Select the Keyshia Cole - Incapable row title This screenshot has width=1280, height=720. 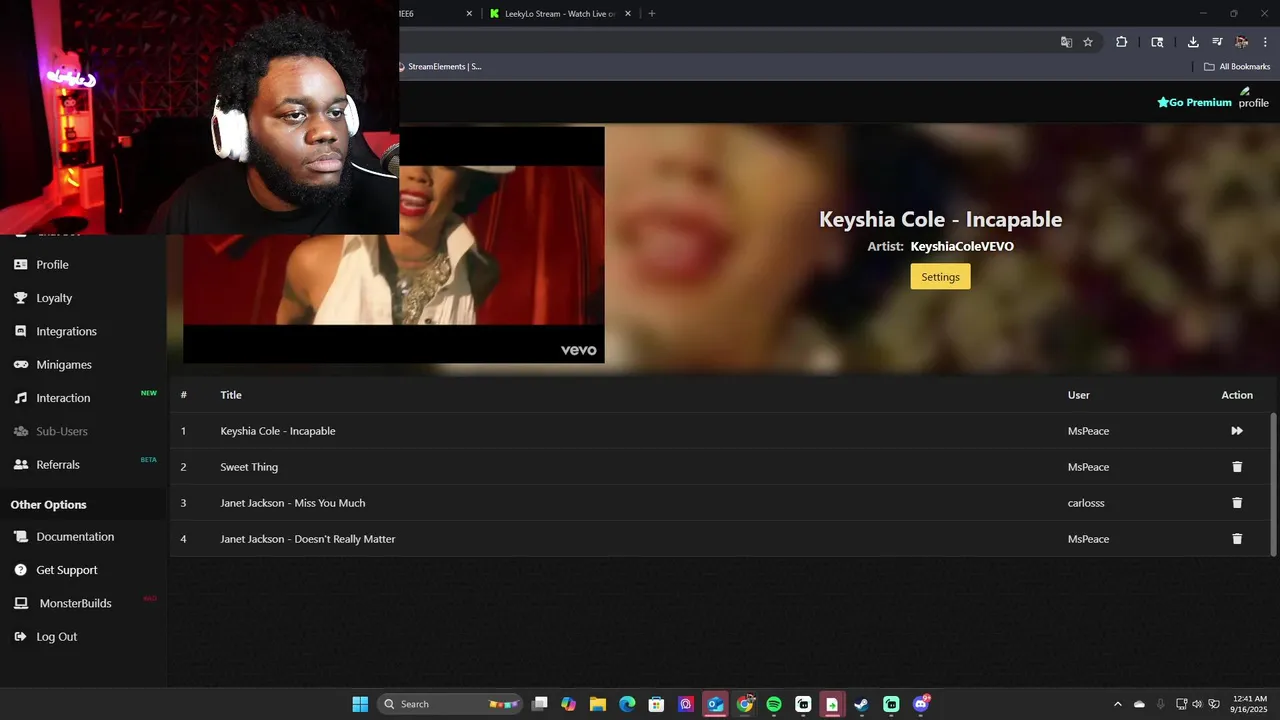(278, 431)
